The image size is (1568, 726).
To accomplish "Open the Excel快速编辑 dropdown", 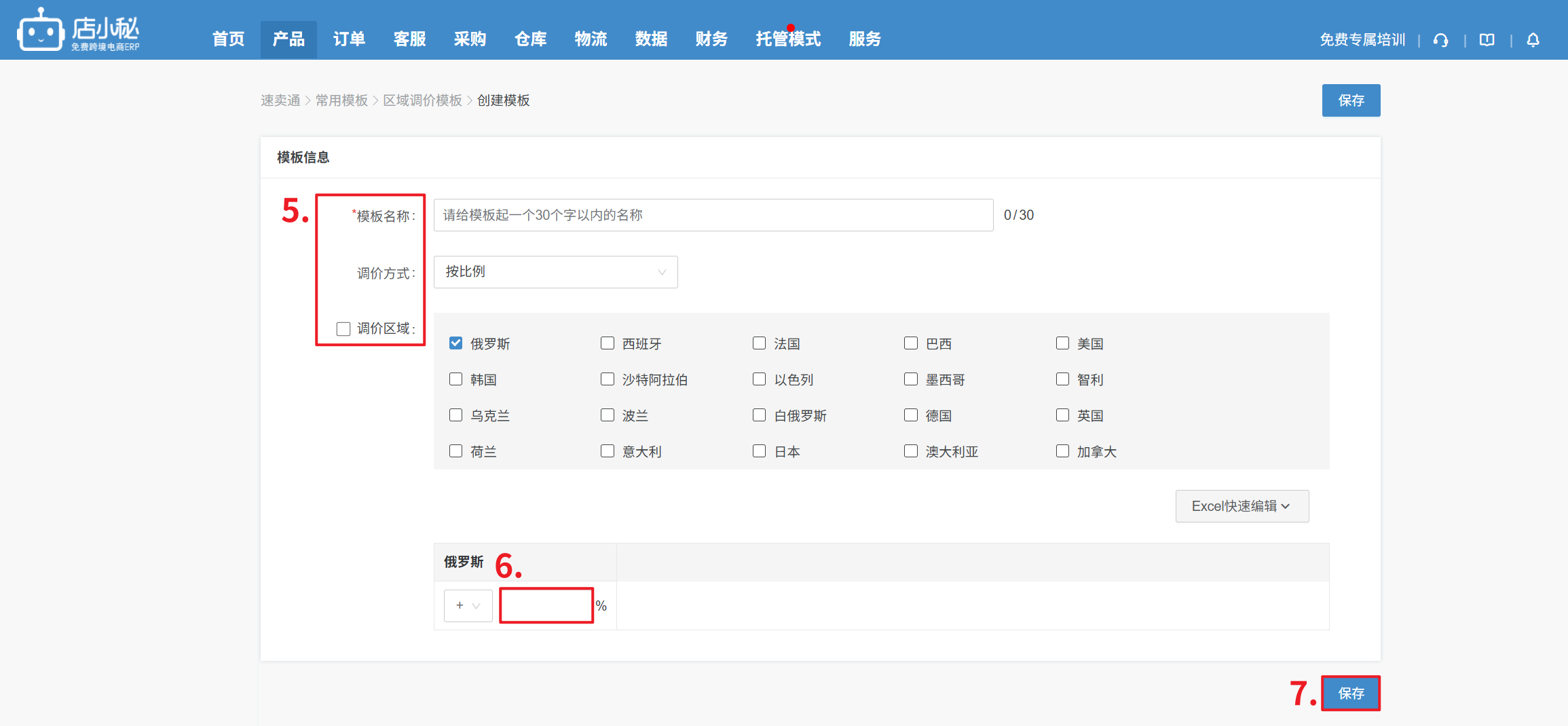I will pyautogui.click(x=1242, y=506).
